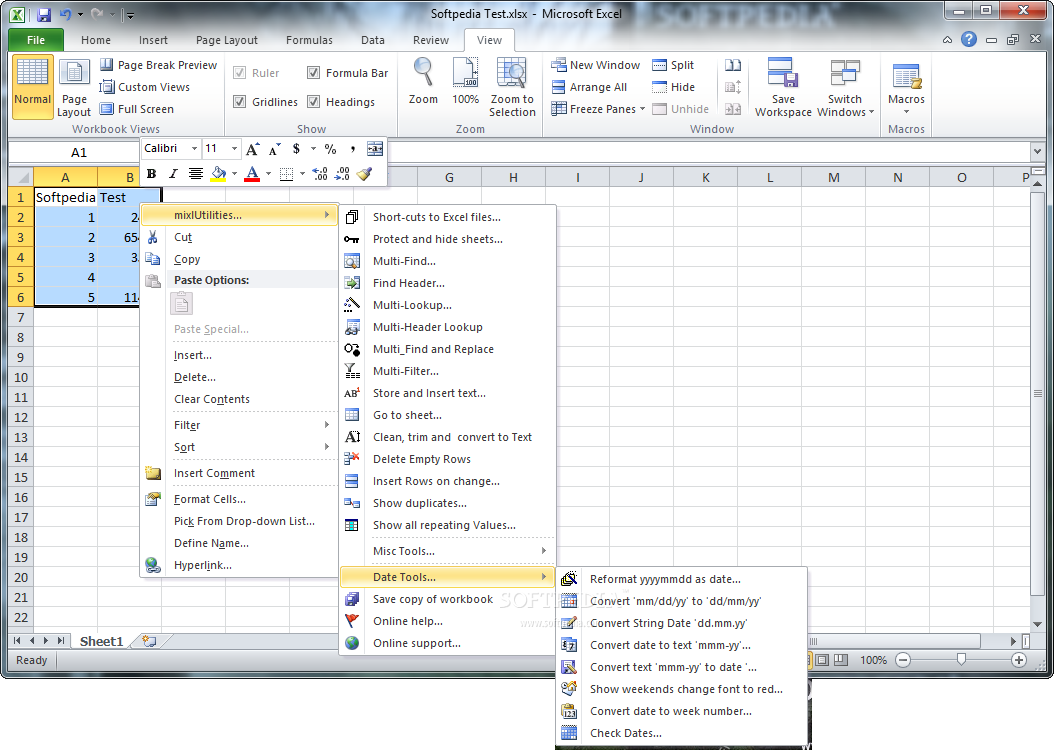This screenshot has width=1054, height=750.
Task: Insert a new worksheet tab icon
Action: pos(149,641)
